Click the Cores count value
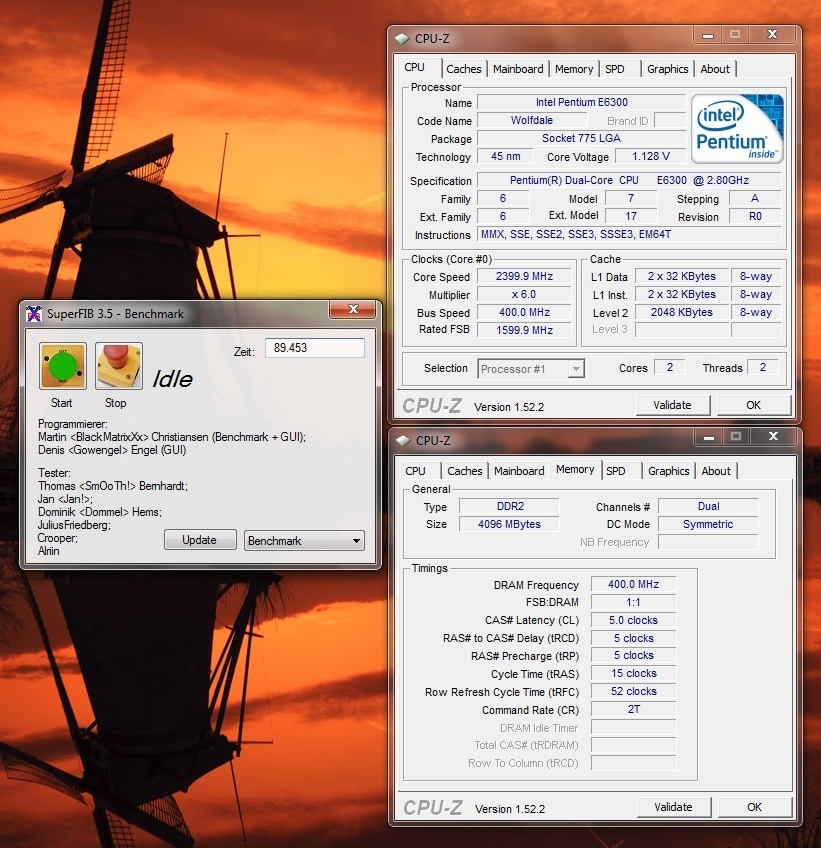The width and height of the screenshot is (821, 848). tap(670, 367)
